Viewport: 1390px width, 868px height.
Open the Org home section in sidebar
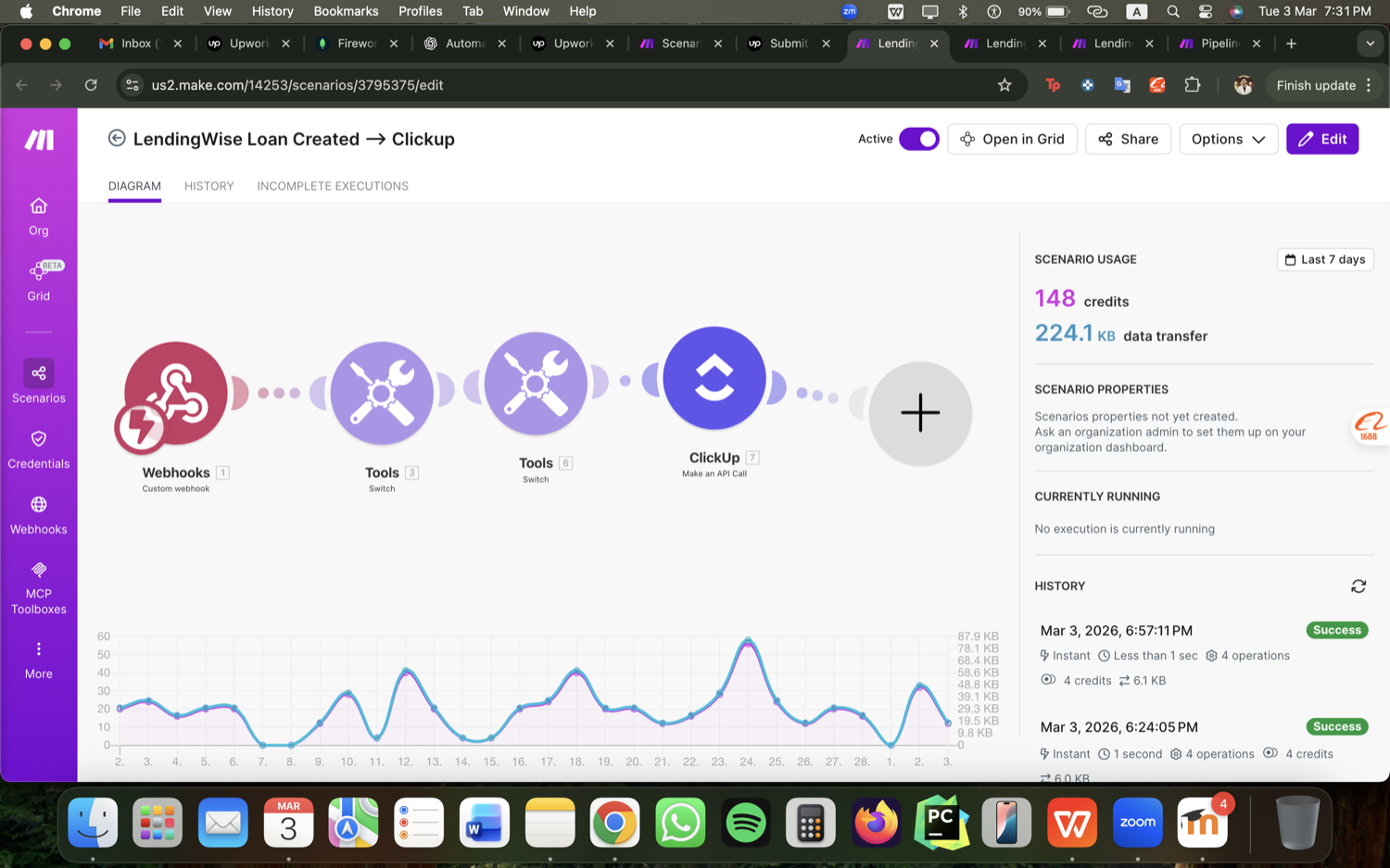pos(38,217)
